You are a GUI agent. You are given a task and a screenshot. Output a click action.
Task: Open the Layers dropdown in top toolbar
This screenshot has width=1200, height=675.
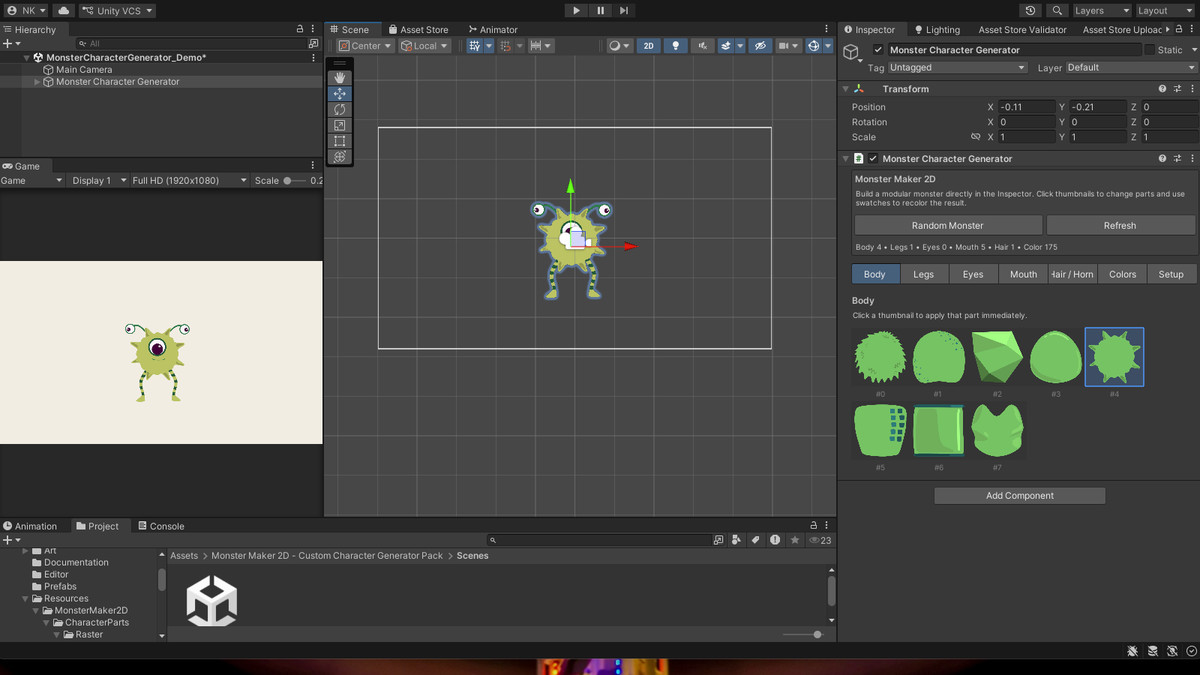[x=1101, y=10]
